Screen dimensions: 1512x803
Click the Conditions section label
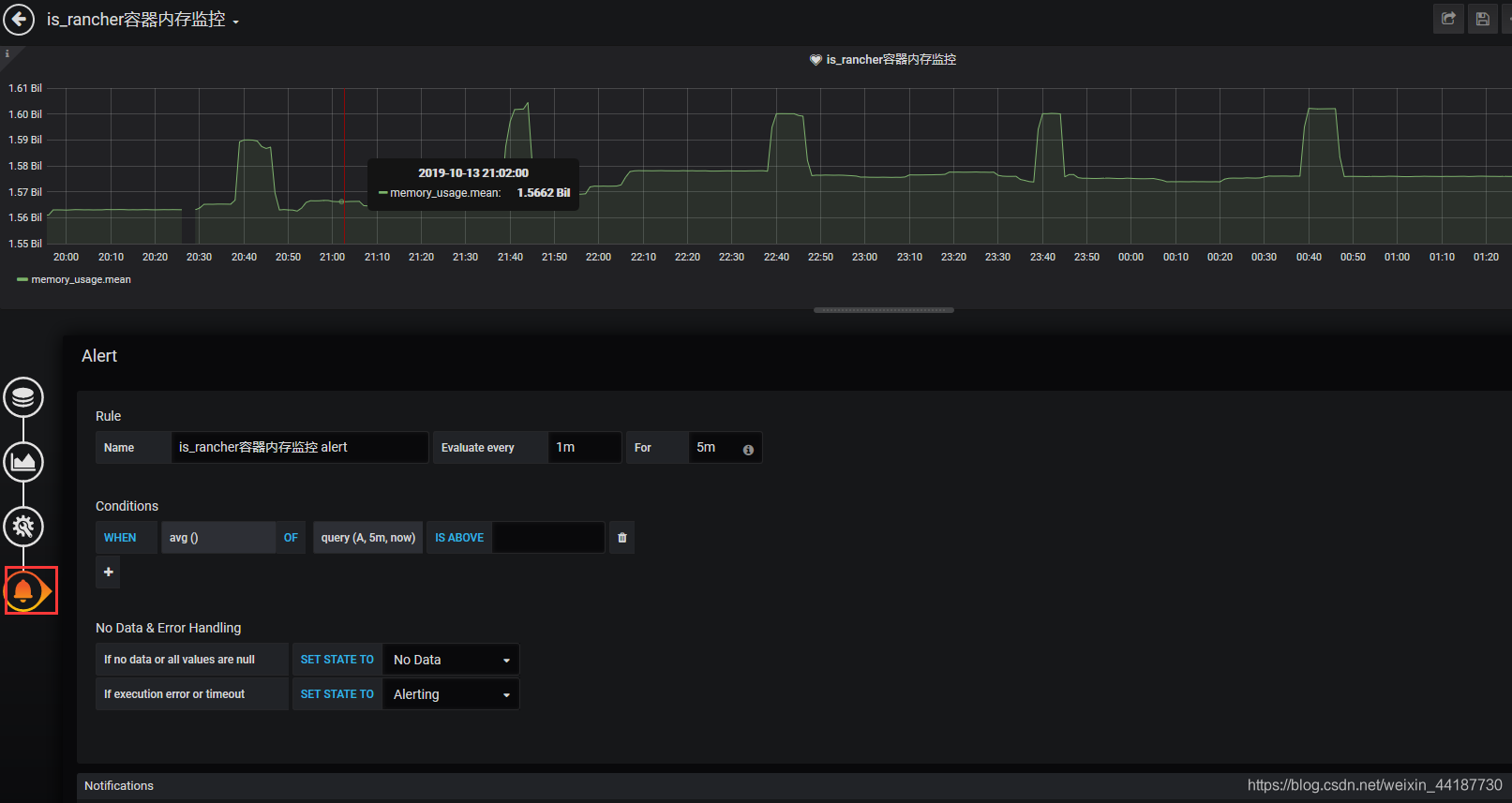coord(127,506)
